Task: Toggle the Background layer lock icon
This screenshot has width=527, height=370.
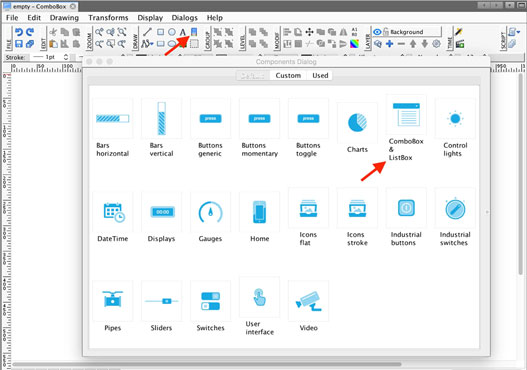Action: click(x=386, y=32)
